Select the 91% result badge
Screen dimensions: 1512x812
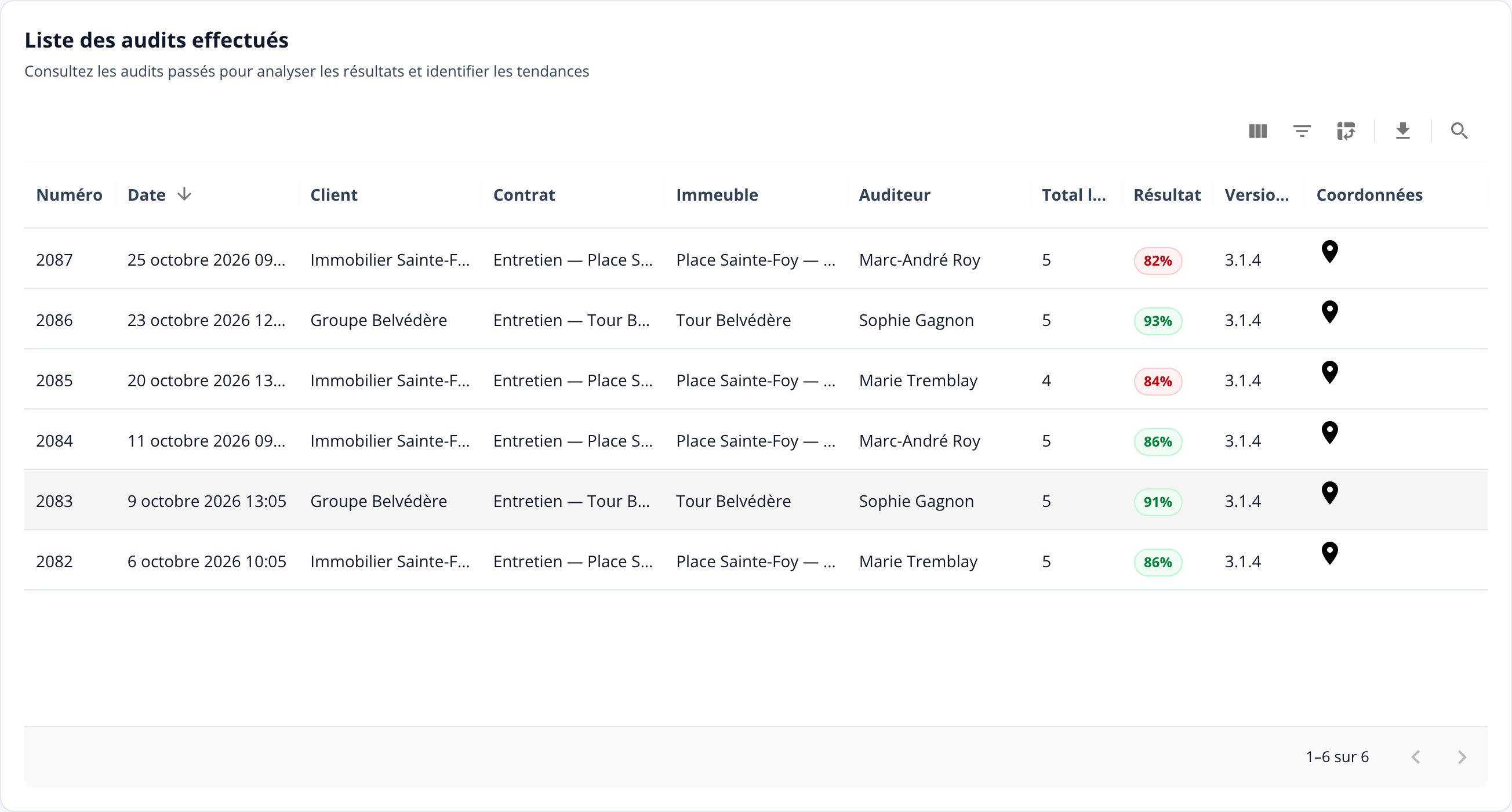[1157, 502]
